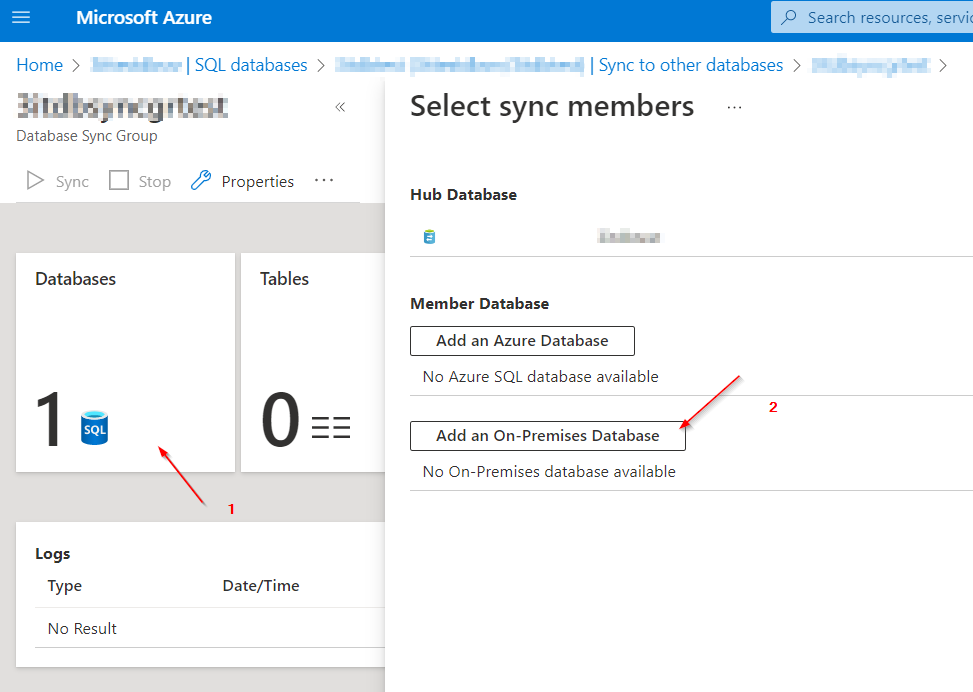The height and width of the screenshot is (692, 973).
Task: Click the Select sync members heading
Action: click(x=552, y=106)
